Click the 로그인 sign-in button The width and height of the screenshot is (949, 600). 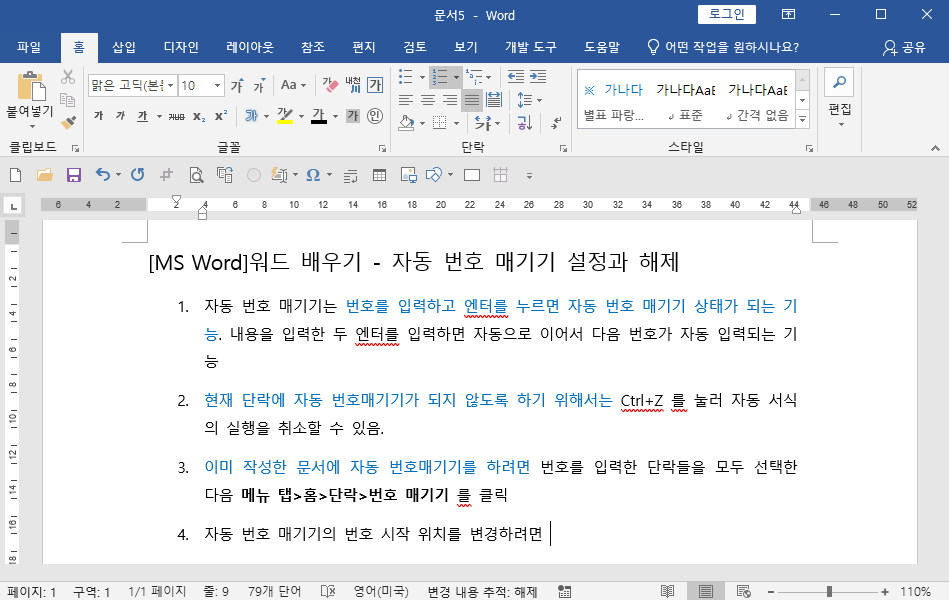[726, 15]
